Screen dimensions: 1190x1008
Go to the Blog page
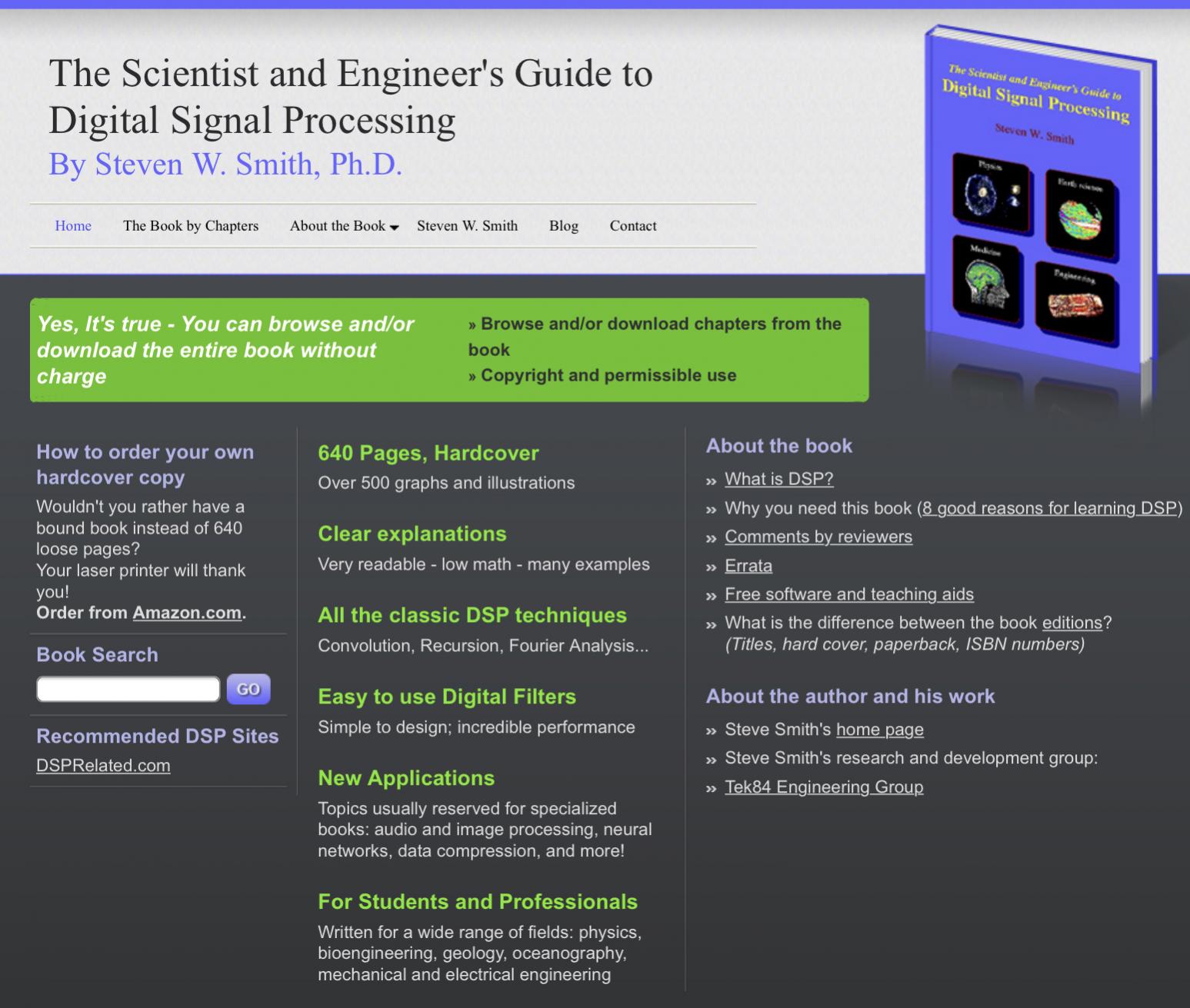564,225
